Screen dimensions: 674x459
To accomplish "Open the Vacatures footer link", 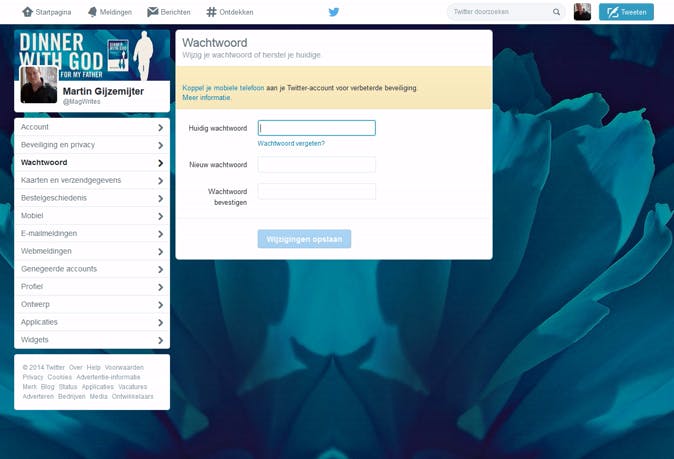I will click(132, 387).
